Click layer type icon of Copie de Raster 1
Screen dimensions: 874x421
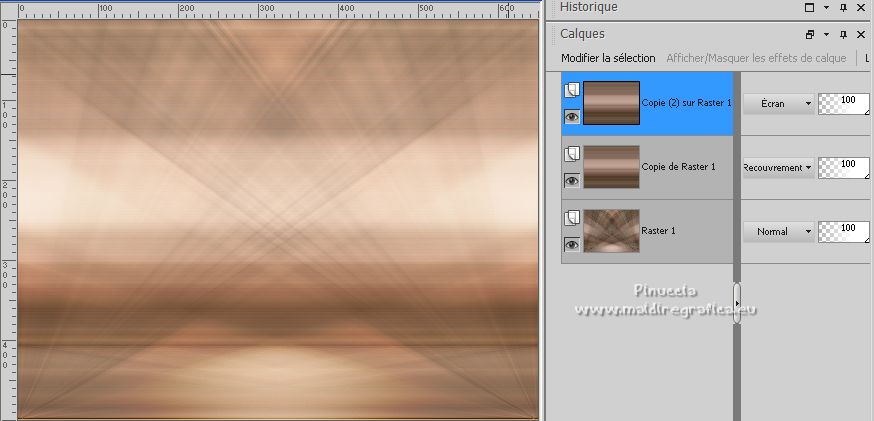click(572, 154)
